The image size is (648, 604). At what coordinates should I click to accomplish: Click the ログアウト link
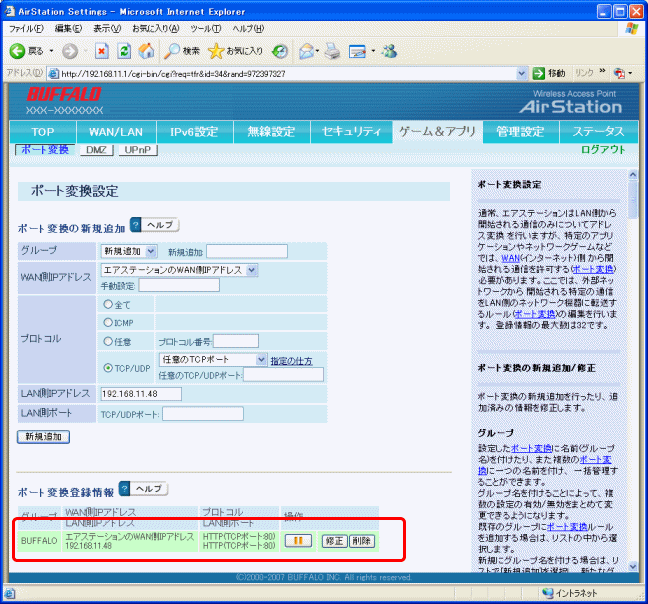click(x=603, y=150)
